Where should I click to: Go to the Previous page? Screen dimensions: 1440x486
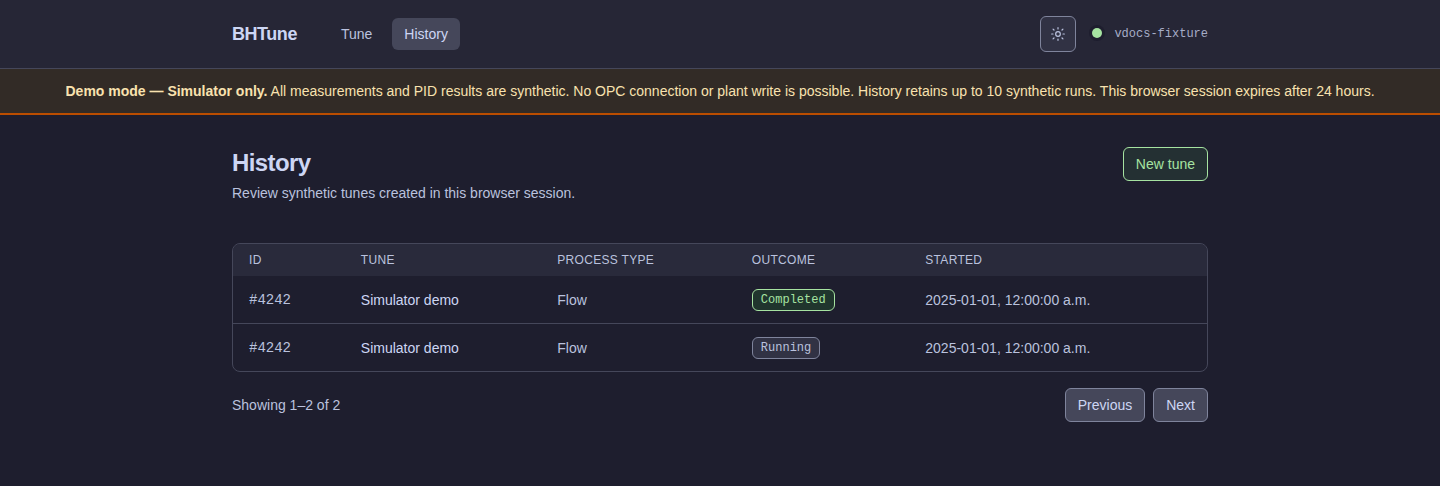[1105, 405]
